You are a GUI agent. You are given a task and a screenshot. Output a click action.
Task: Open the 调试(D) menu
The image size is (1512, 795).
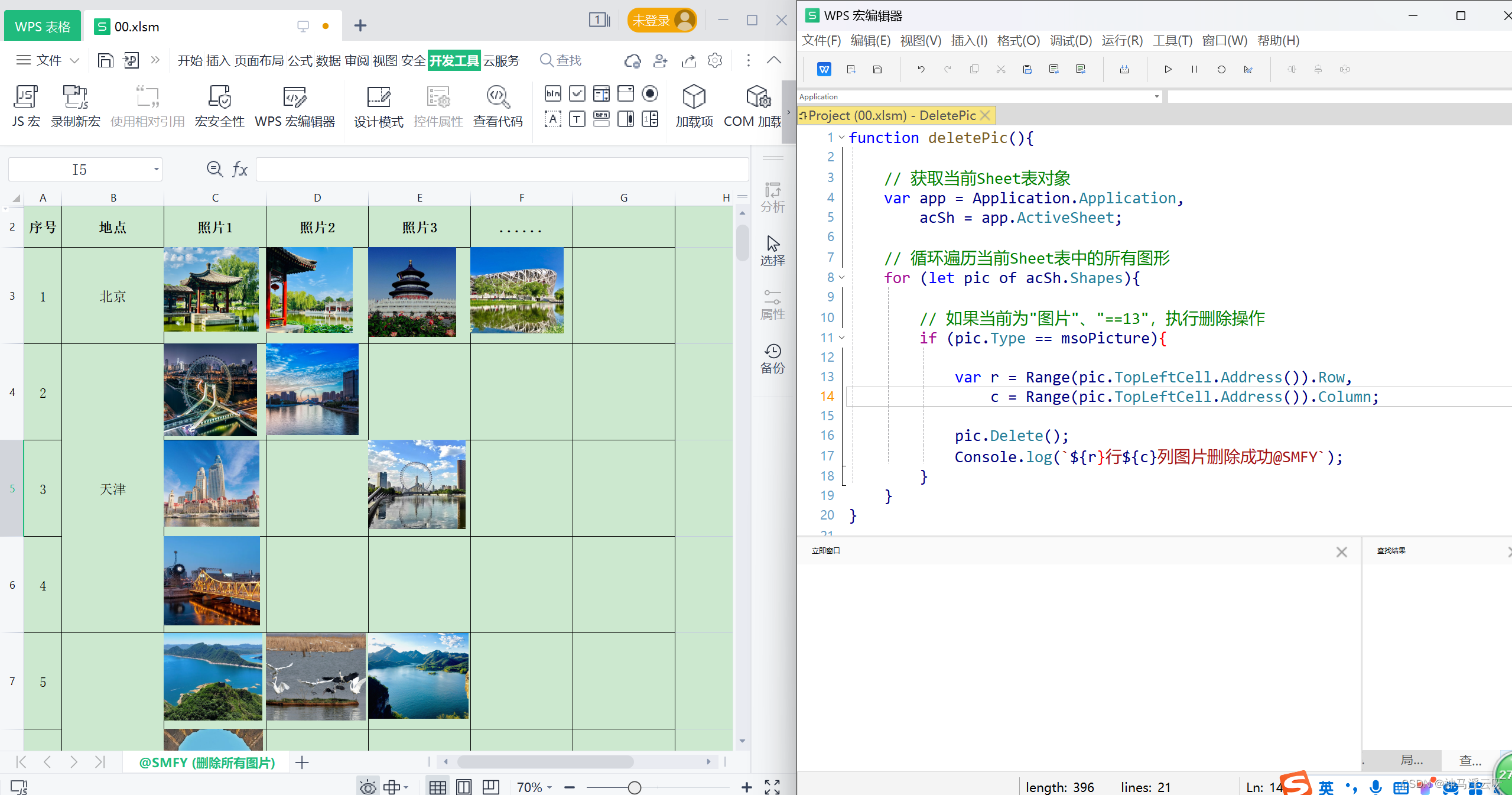tap(1070, 41)
